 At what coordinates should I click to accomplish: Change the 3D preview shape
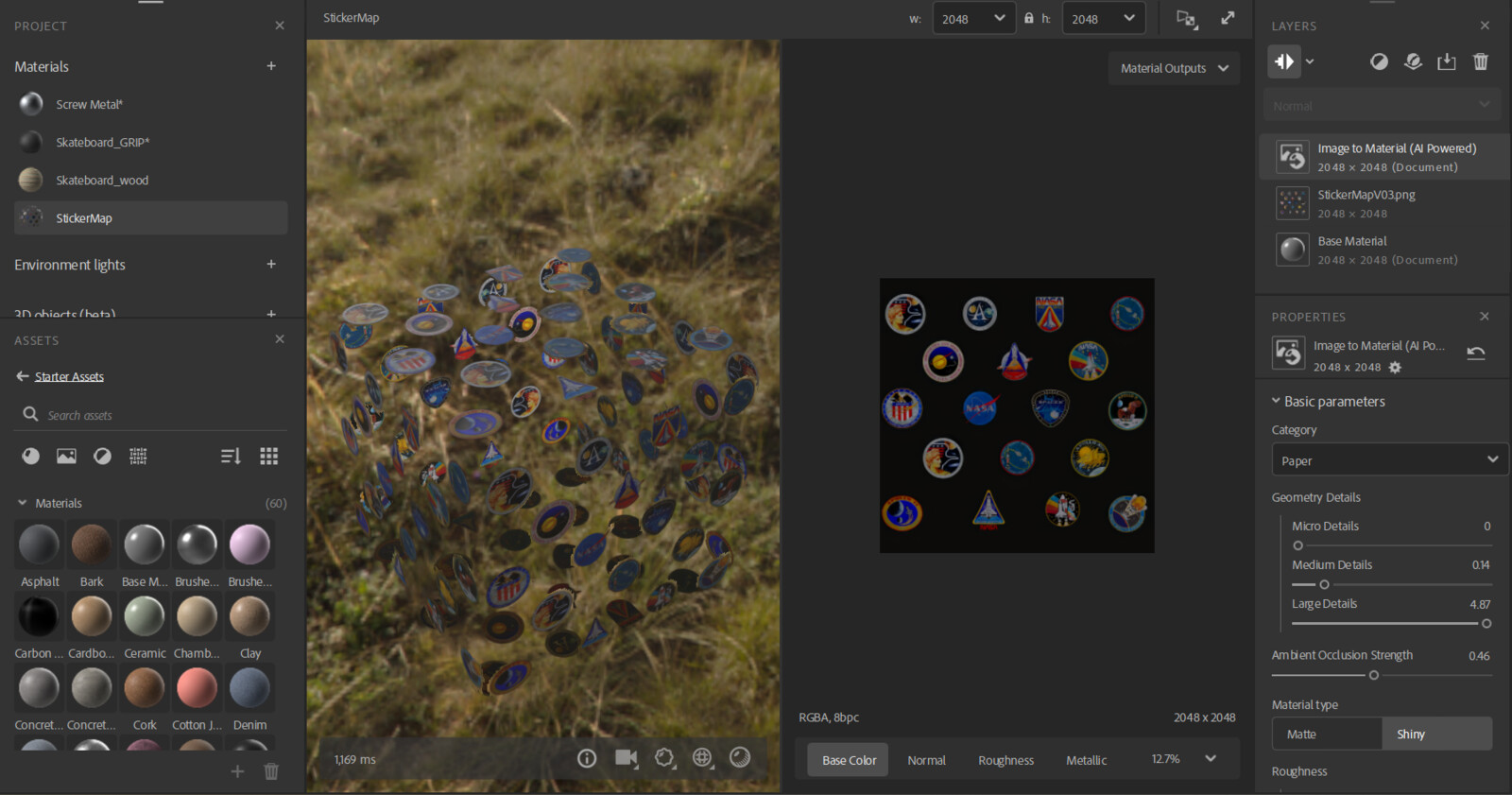point(665,758)
